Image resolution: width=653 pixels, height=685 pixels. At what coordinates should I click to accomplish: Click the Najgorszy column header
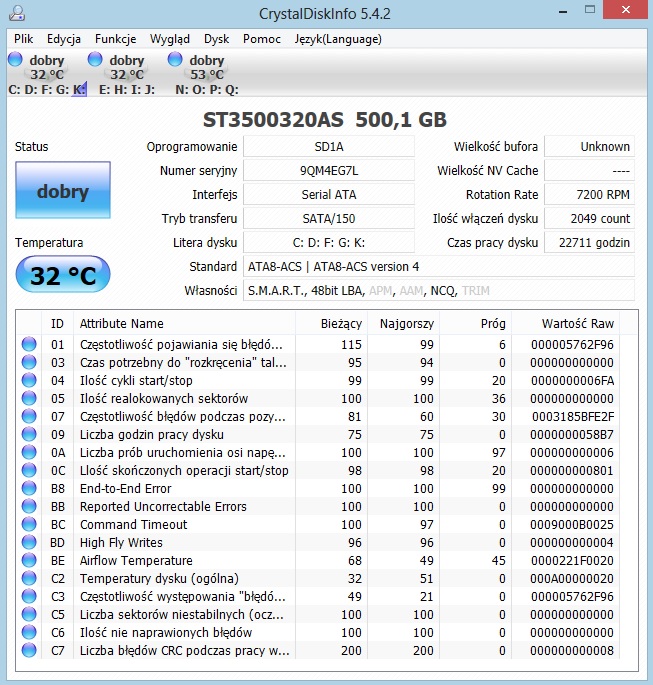[x=403, y=324]
